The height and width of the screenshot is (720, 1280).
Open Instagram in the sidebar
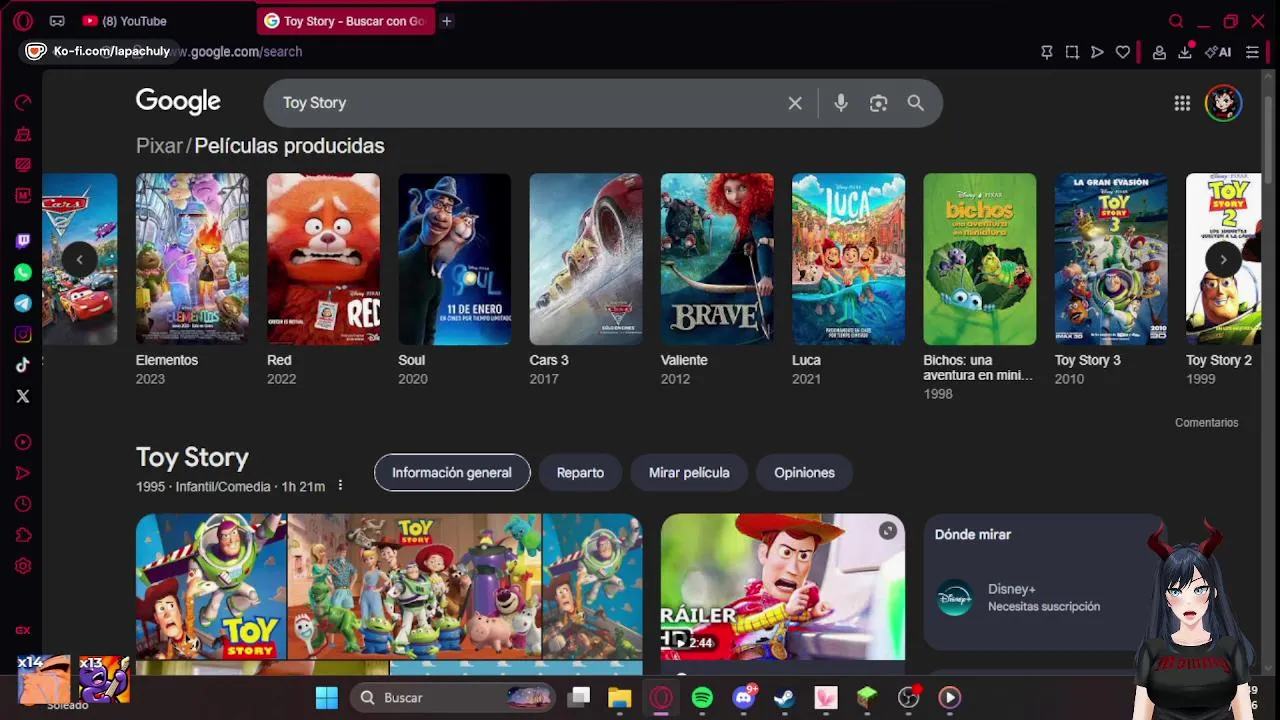23,334
